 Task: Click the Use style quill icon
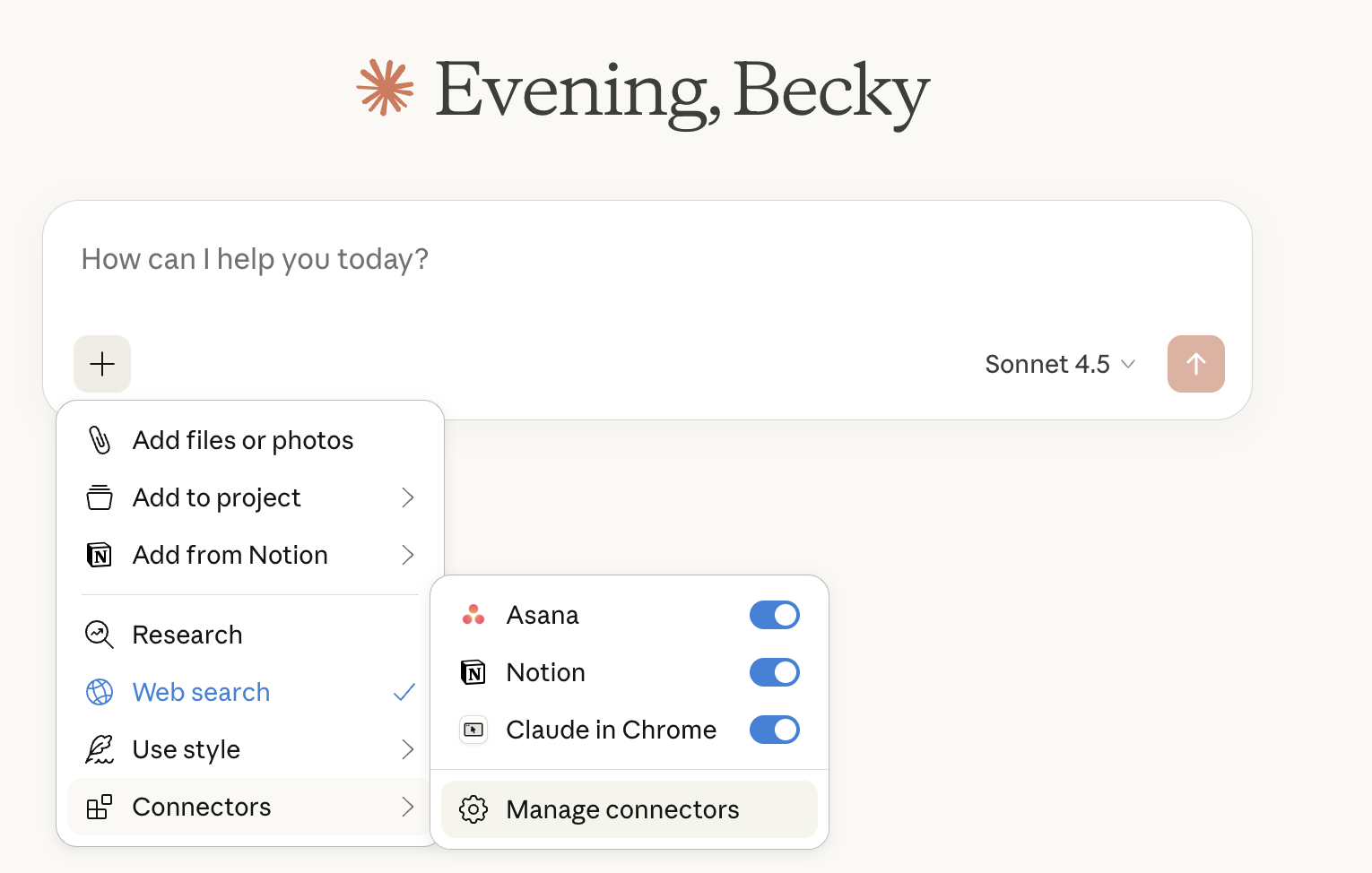click(100, 749)
